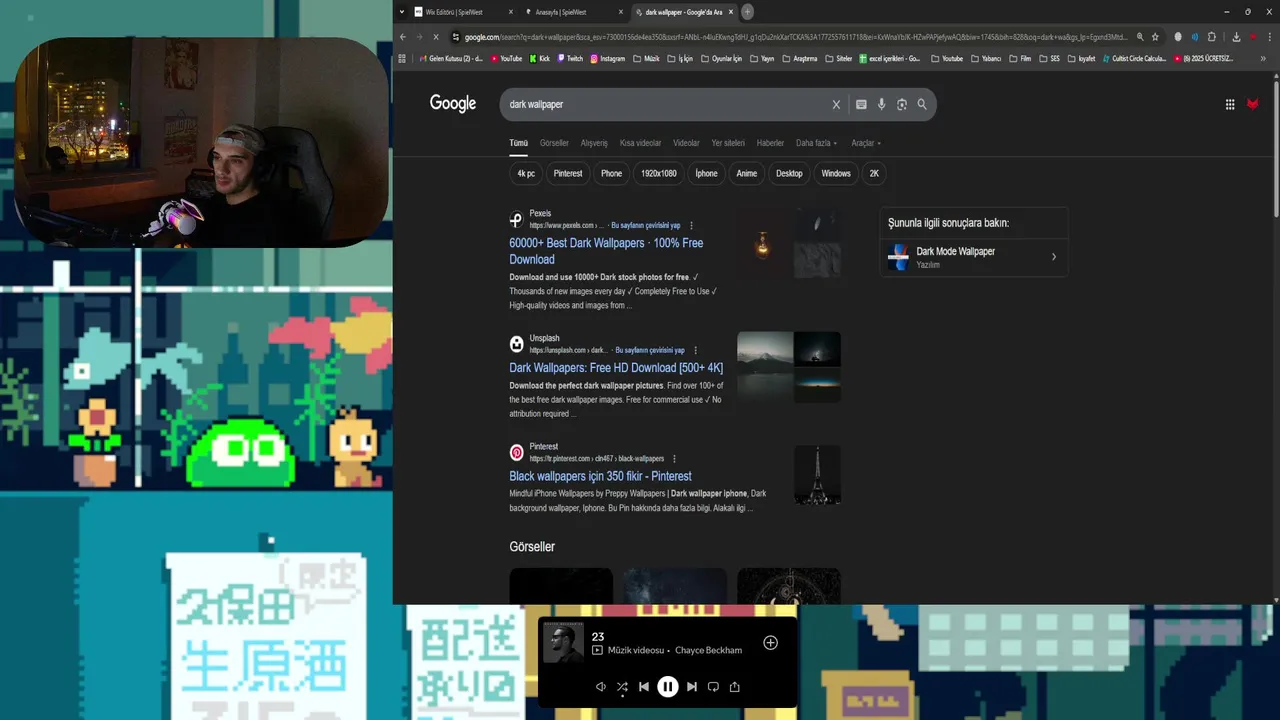Add song 23 with the plus circle icon
This screenshot has height=720, width=1280.
coord(770,643)
